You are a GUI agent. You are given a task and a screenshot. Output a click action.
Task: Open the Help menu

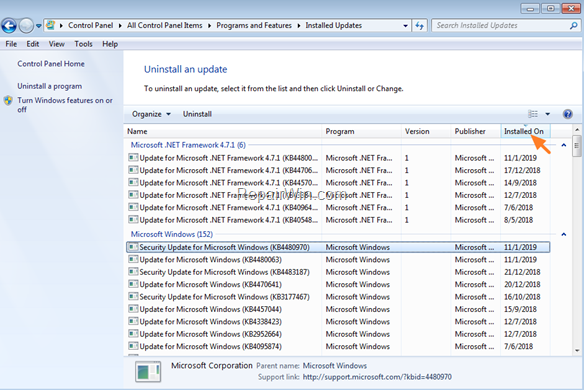coord(110,44)
